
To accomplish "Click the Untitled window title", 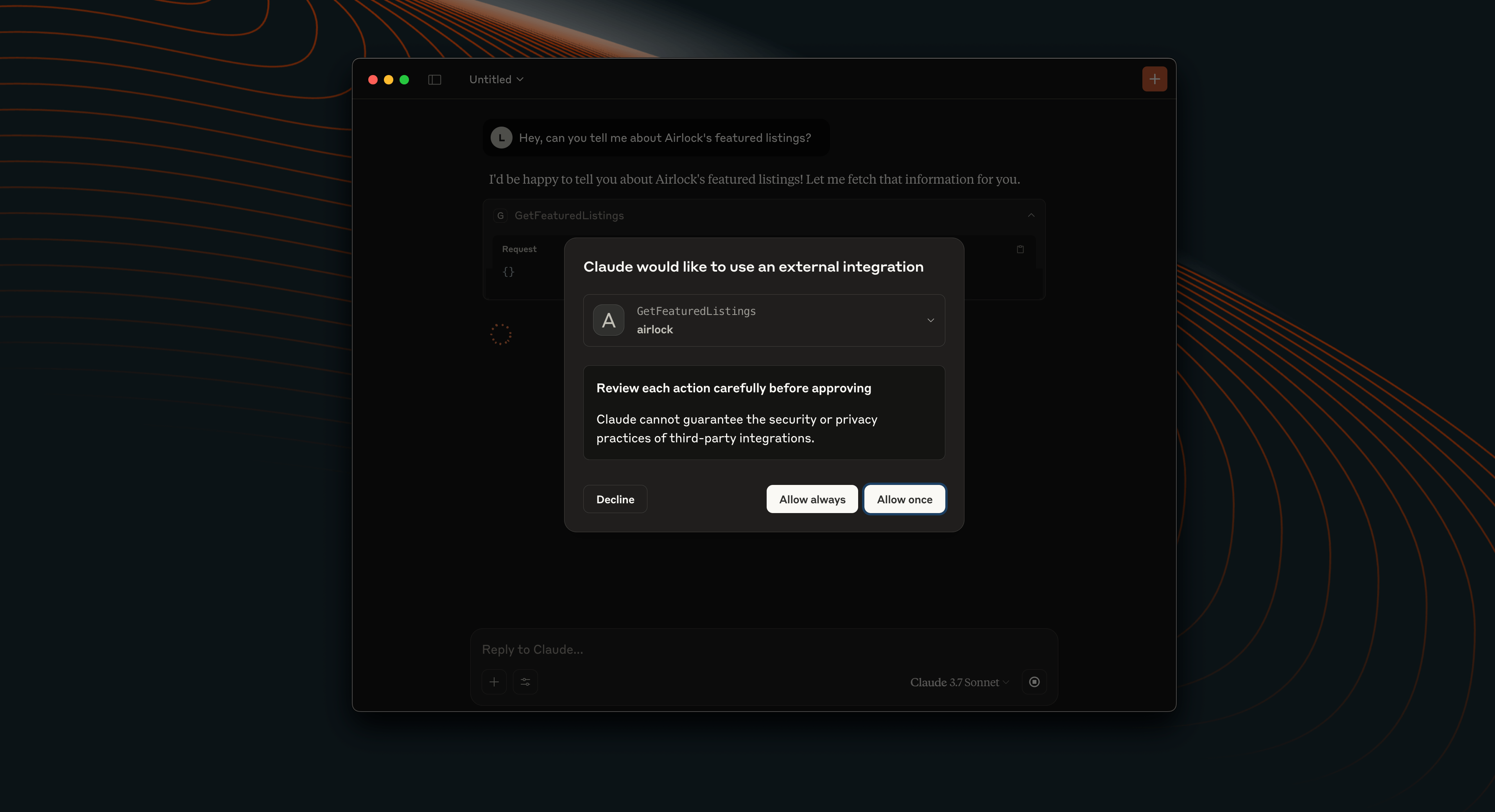I will (490, 79).
